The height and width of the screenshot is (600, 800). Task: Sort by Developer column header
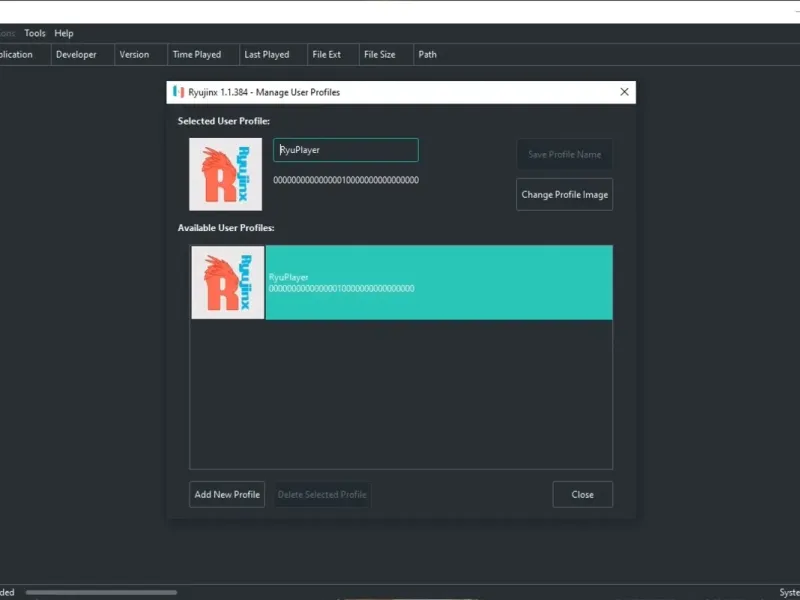coord(82,55)
